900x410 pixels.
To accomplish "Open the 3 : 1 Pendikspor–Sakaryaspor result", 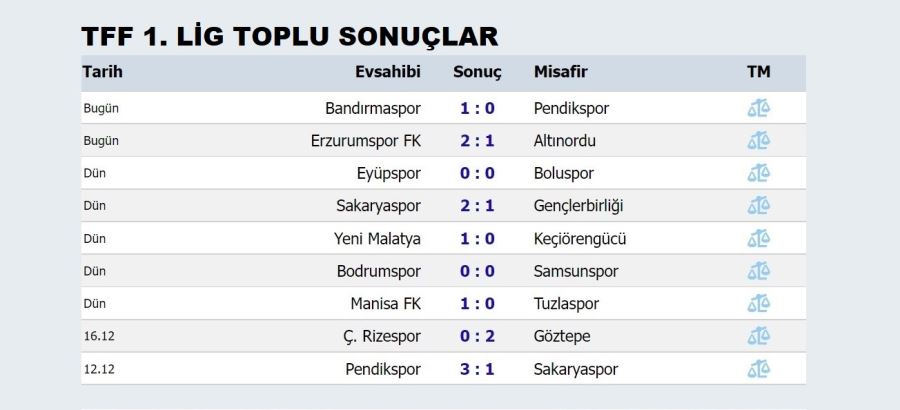I will point(477,369).
